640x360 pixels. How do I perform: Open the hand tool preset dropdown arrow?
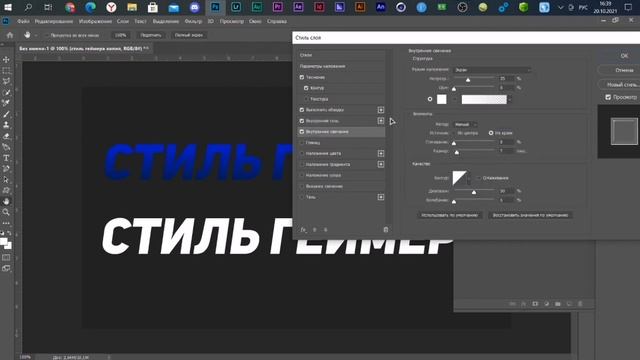(36, 36)
